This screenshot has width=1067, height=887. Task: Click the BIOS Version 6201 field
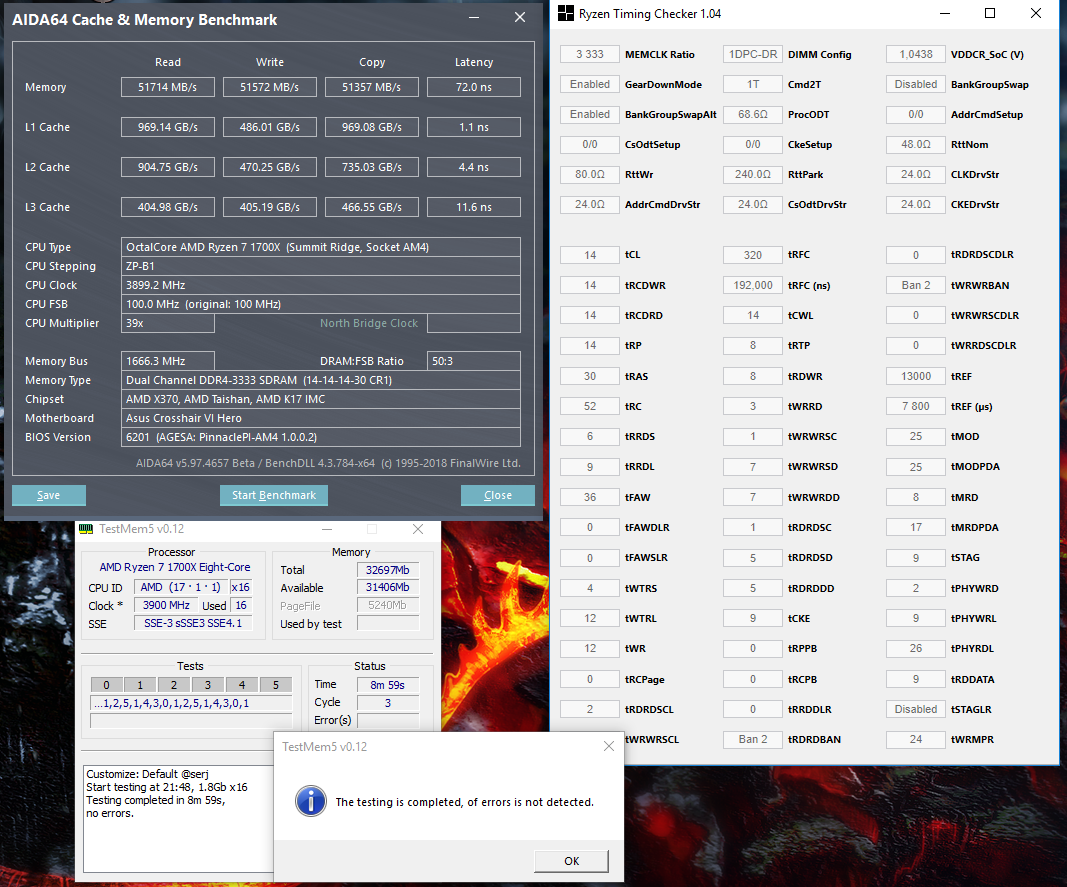[321, 437]
